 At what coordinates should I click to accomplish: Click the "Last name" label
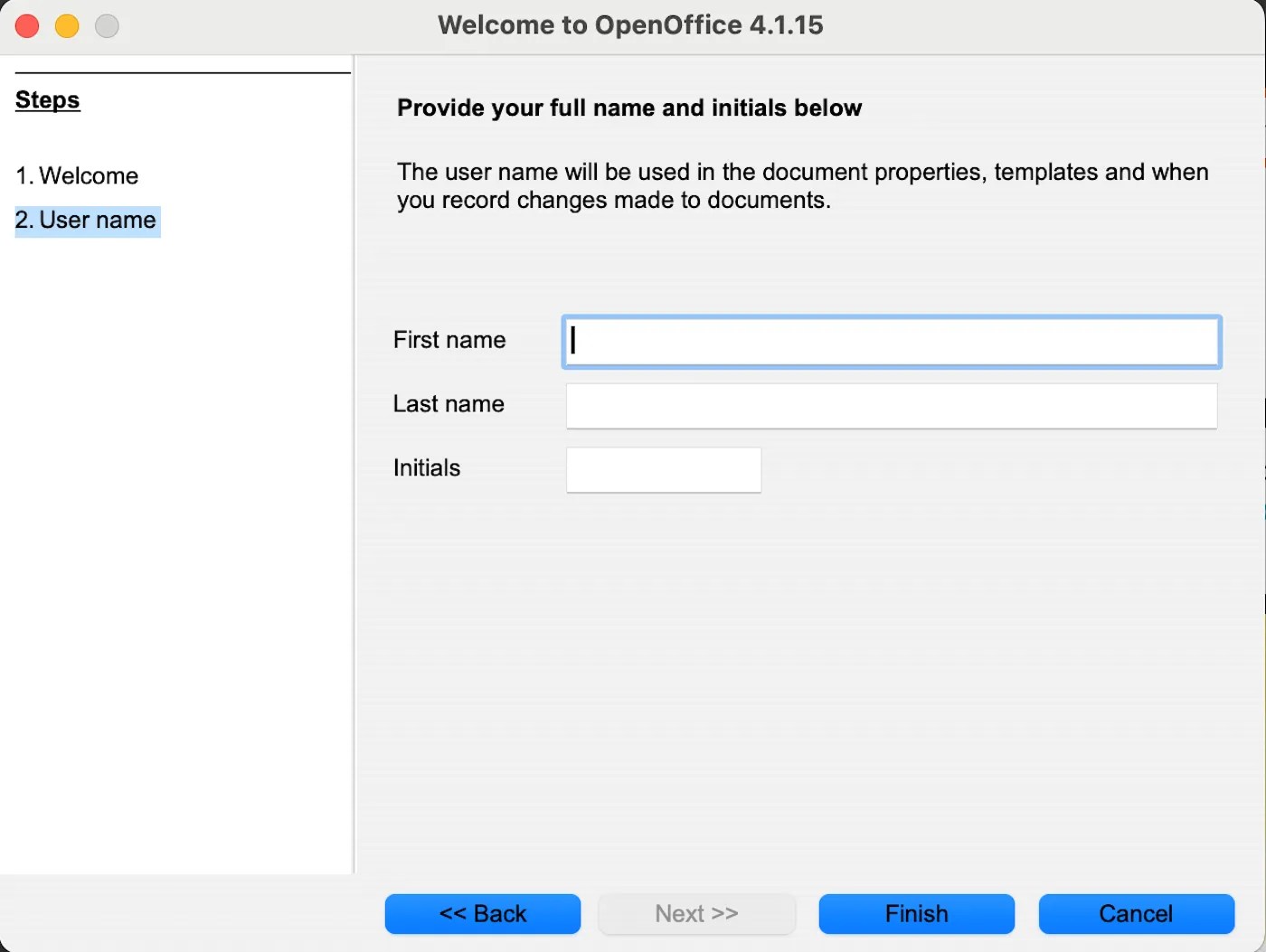(448, 404)
